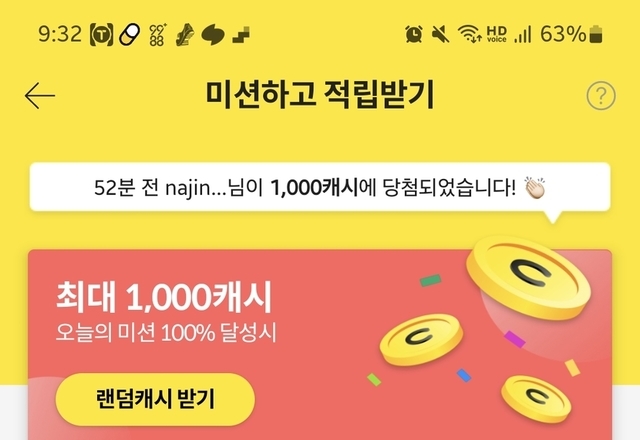Tap the 9:32 clock in status bar
The image size is (640, 440).
coord(60,33)
